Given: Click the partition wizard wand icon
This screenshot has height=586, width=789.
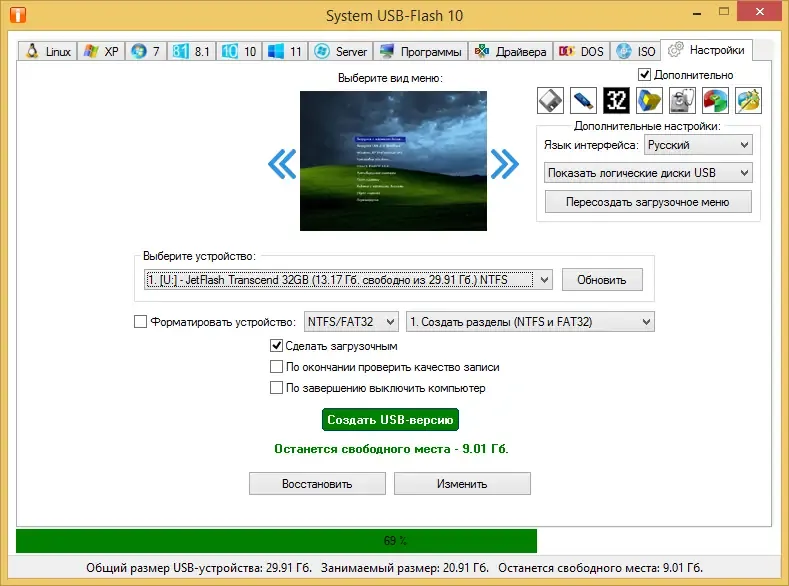Looking at the screenshot, I should (748, 100).
